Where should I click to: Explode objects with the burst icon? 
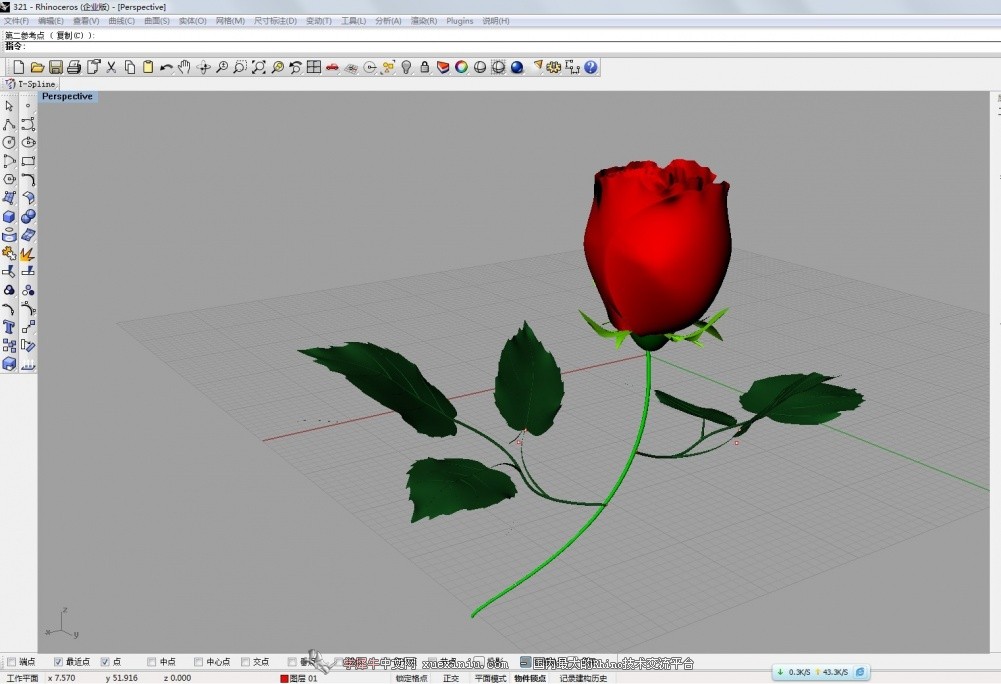(x=28, y=254)
